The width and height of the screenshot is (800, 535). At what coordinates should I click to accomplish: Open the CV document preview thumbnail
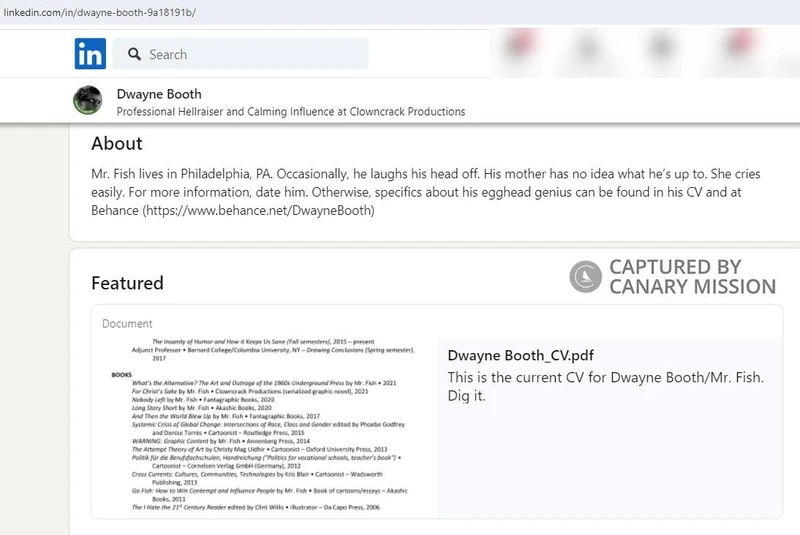tap(264, 425)
